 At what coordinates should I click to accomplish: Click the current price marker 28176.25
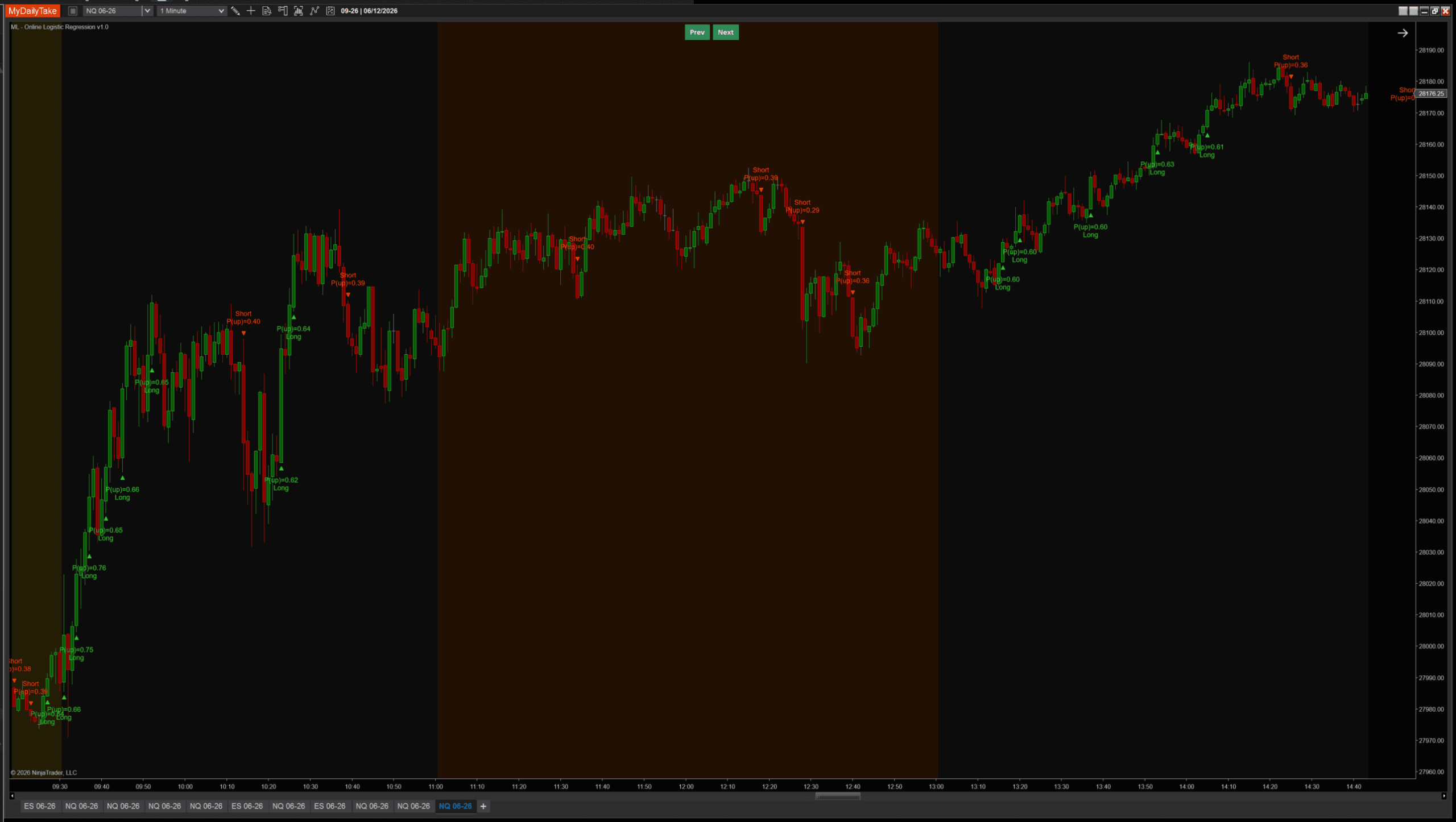tap(1431, 93)
